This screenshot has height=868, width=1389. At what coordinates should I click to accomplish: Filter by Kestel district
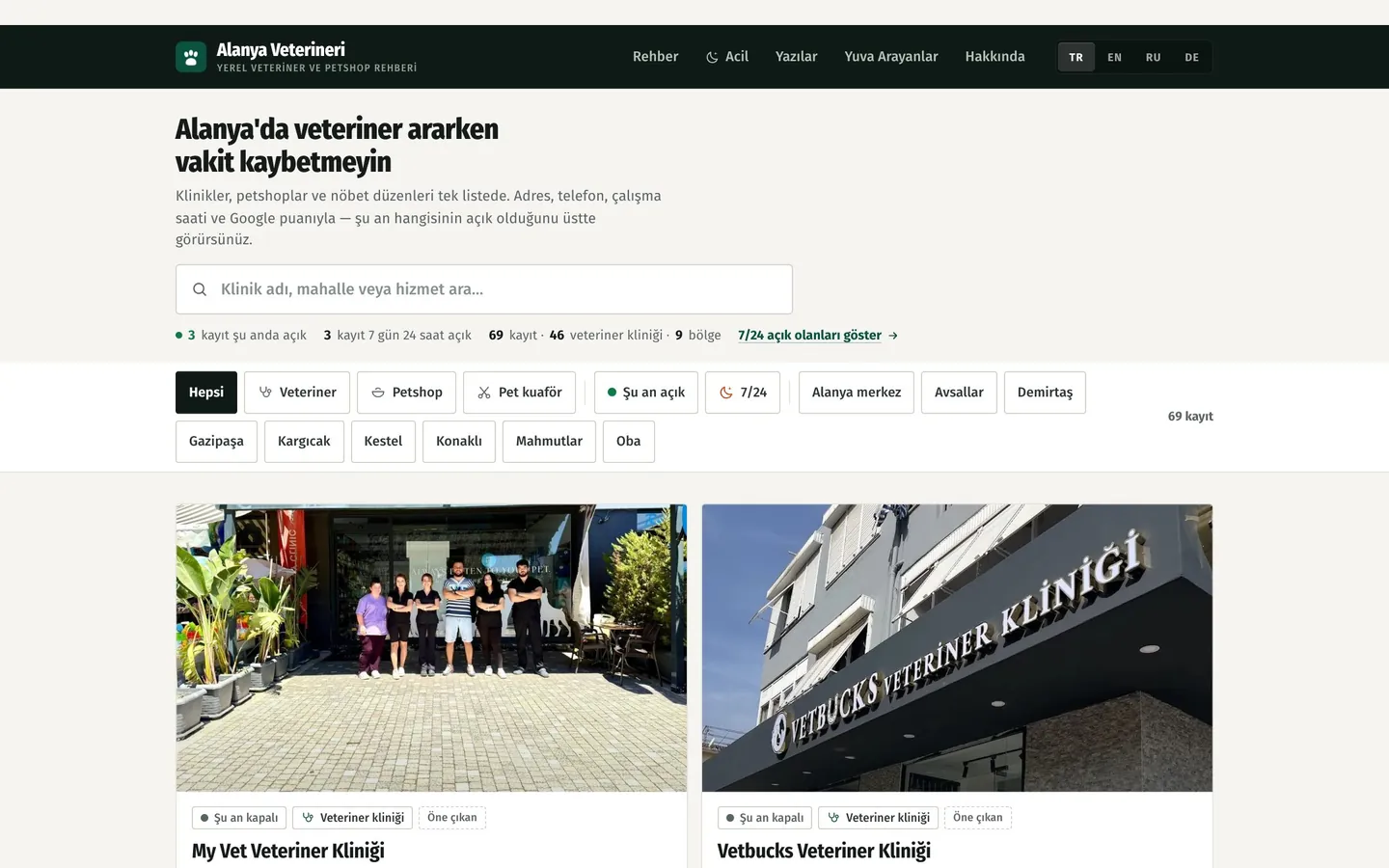click(x=383, y=442)
